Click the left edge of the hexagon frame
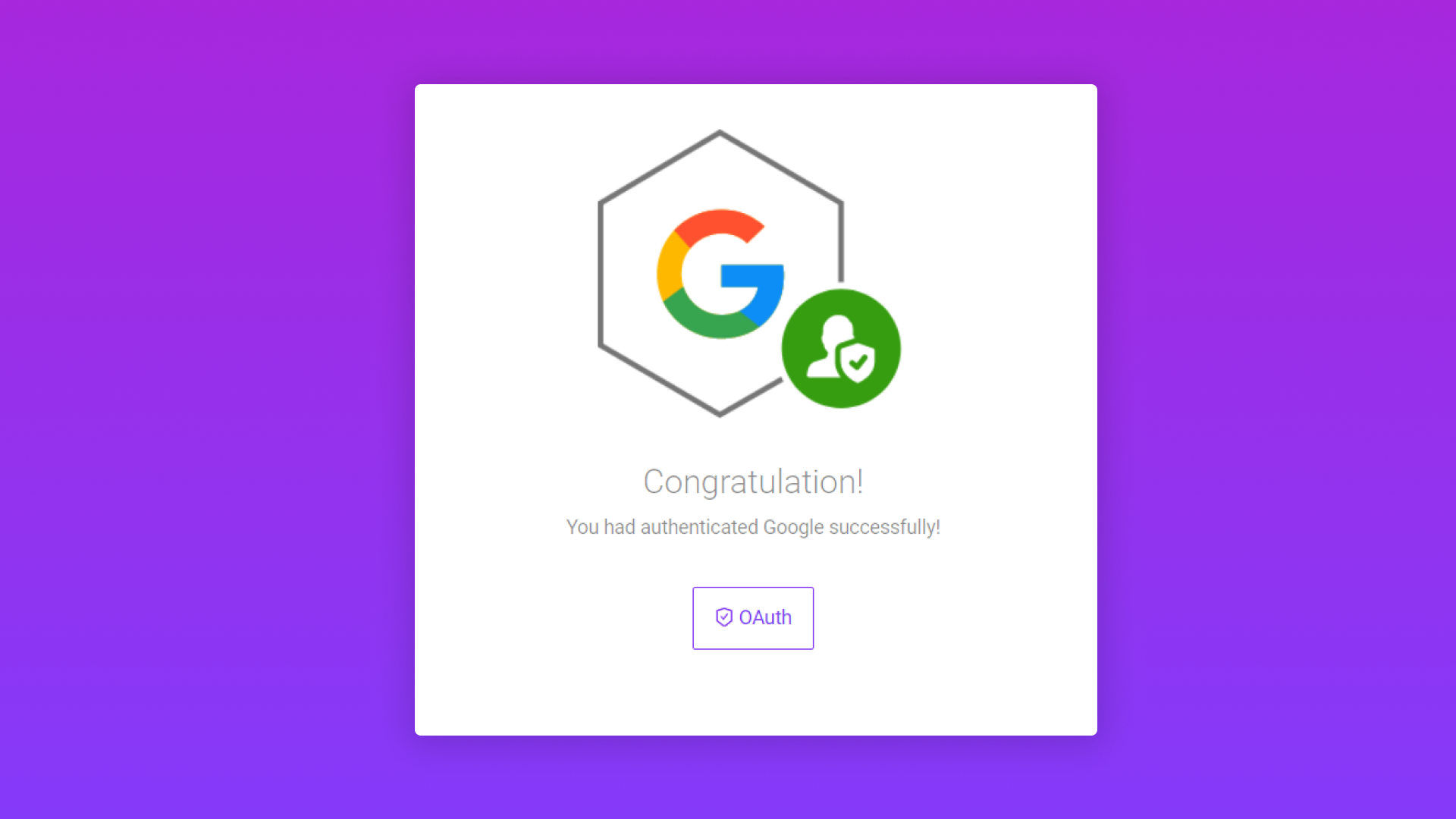1456x819 pixels. 601,274
